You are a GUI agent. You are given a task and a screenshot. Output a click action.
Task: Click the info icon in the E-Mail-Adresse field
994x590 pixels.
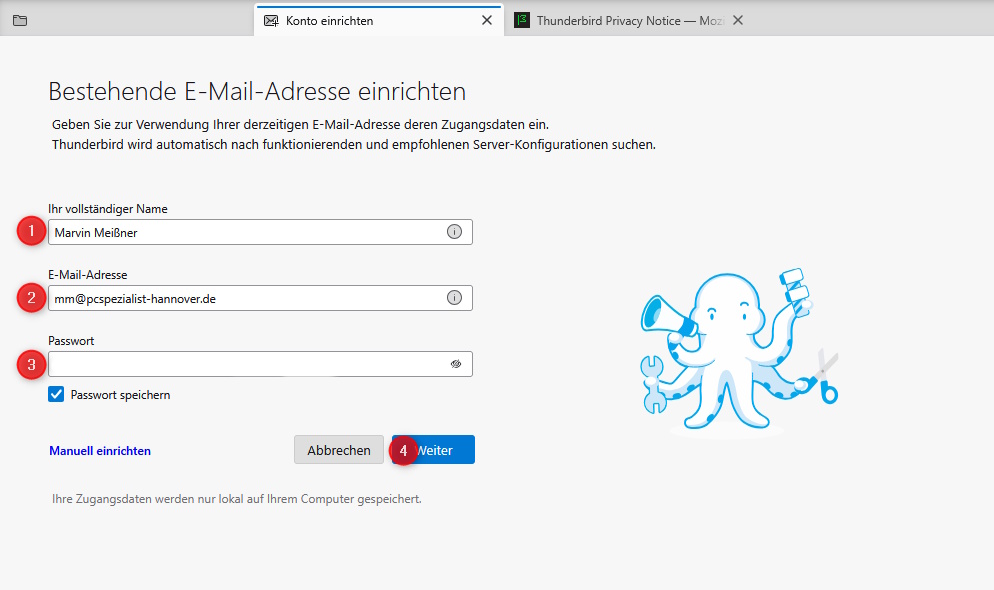pyautogui.click(x=454, y=298)
